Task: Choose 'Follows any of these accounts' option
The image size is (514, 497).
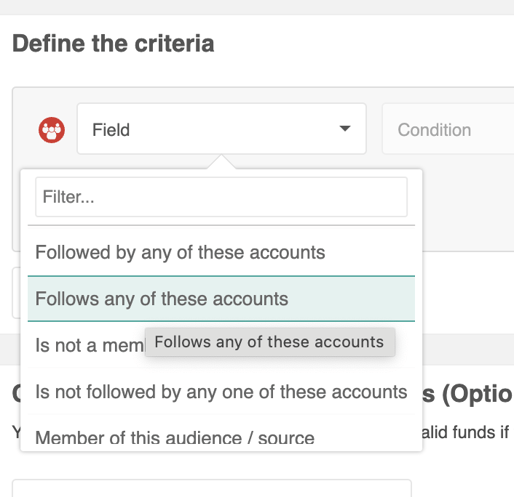Action: pos(221,299)
